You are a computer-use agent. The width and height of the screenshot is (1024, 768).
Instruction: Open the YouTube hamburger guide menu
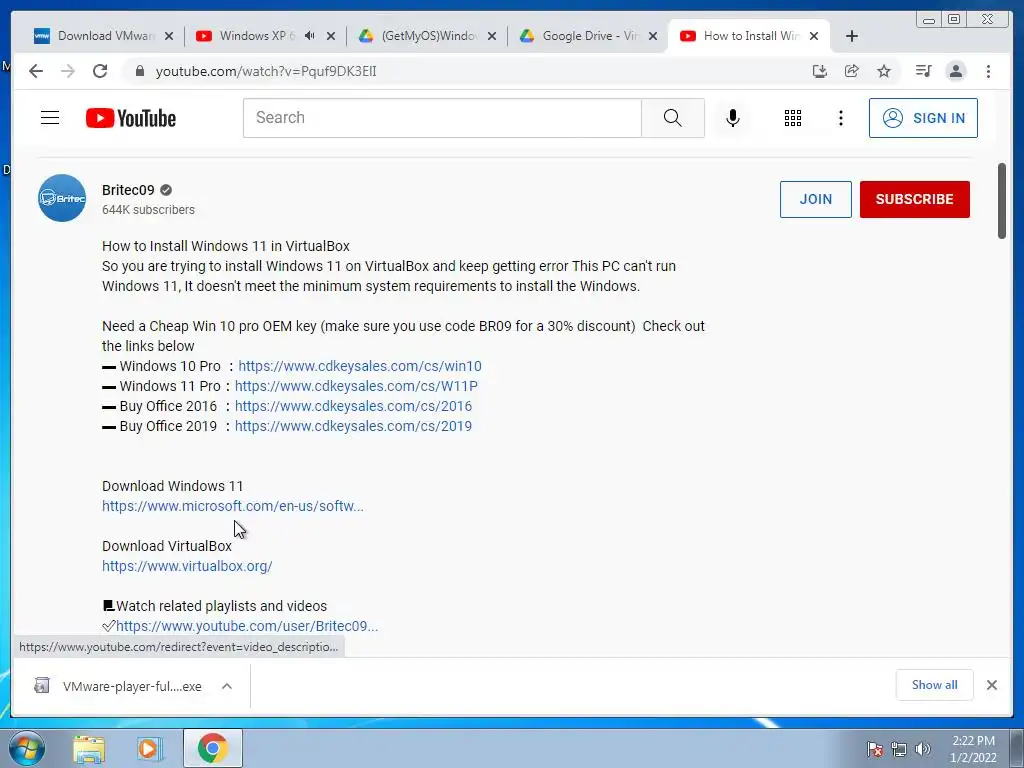coord(50,118)
